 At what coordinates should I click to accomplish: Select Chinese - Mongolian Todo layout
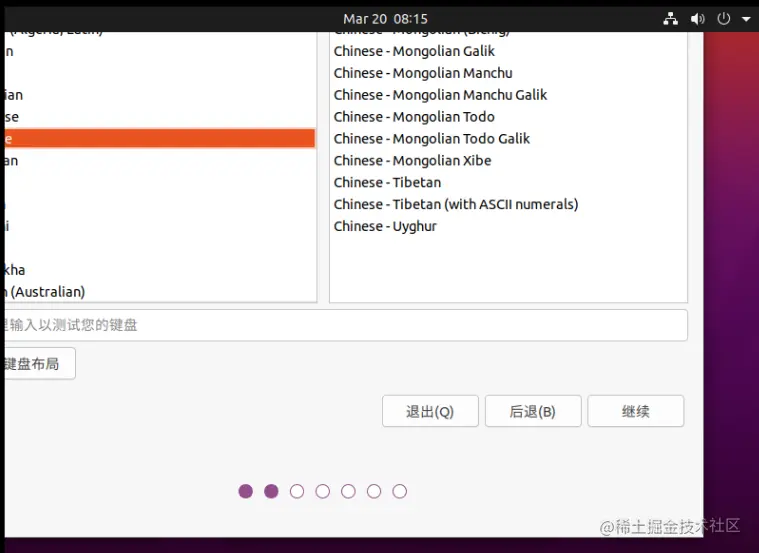(414, 117)
